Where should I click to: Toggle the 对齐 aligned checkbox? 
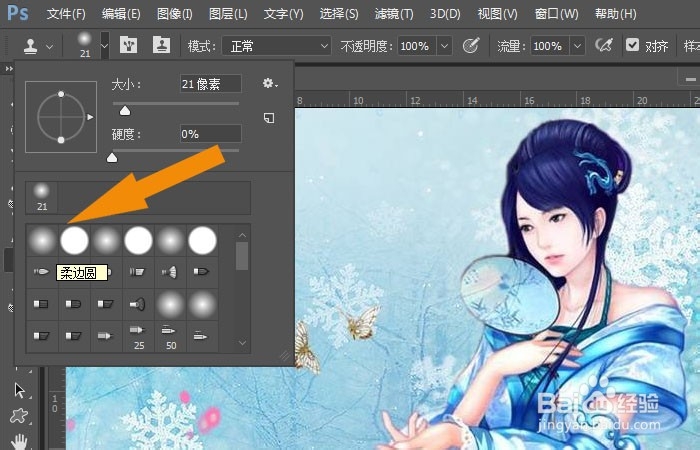[632, 45]
